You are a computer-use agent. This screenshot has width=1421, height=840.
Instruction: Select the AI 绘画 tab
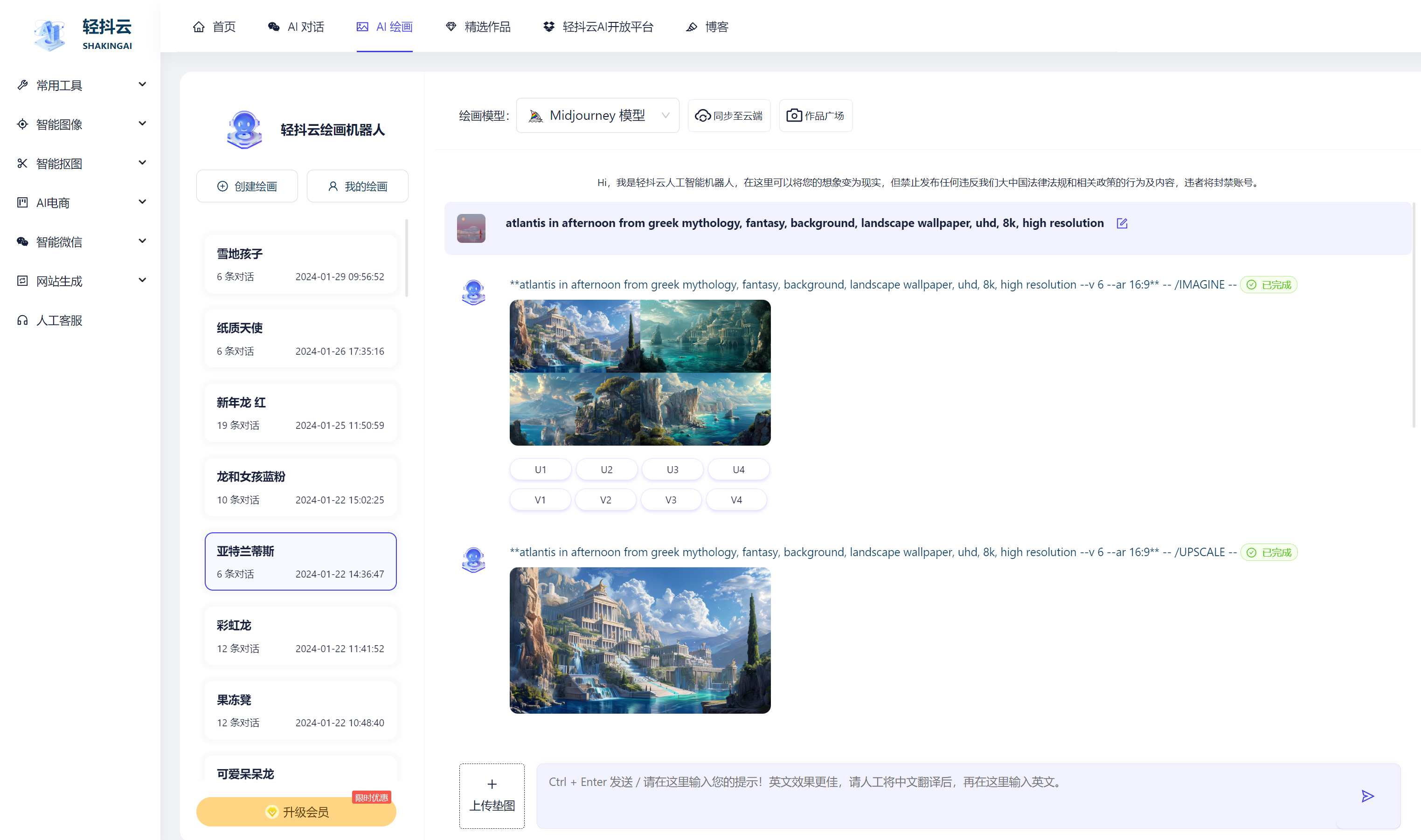pyautogui.click(x=384, y=27)
